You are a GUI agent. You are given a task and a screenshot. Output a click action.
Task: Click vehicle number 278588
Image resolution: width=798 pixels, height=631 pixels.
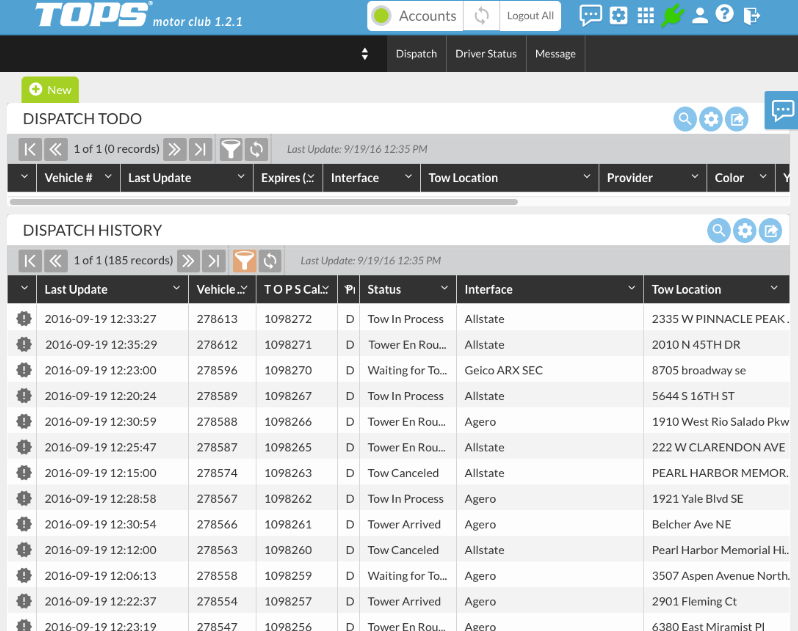217,422
